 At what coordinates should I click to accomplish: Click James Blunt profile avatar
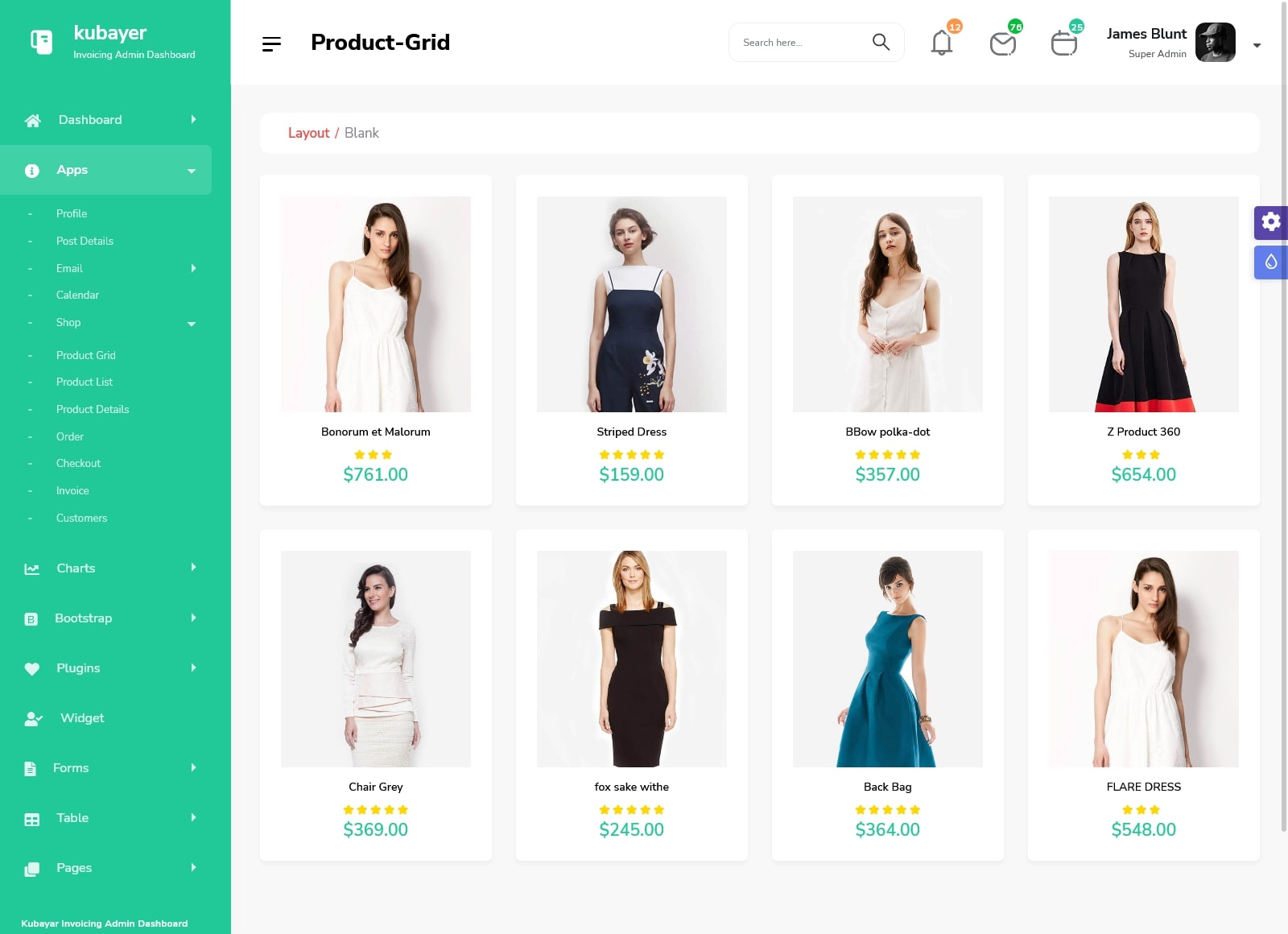(x=1216, y=43)
